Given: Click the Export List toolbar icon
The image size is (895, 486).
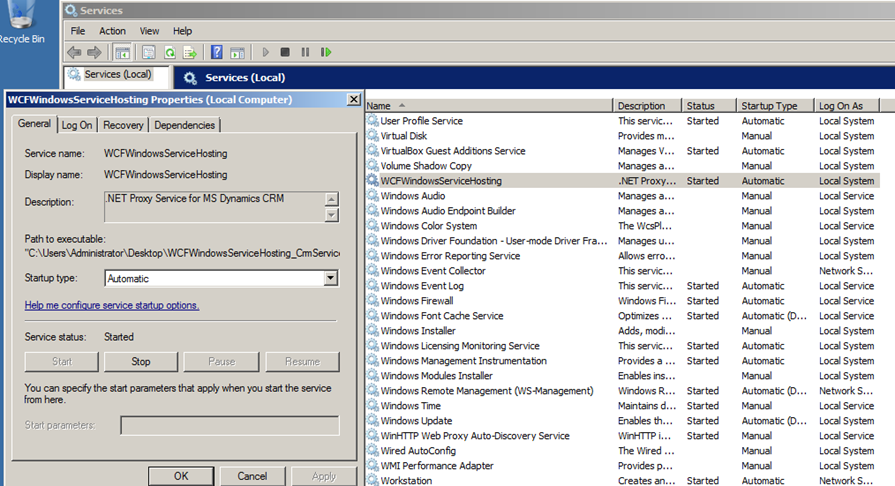Looking at the screenshot, I should click(x=190, y=52).
